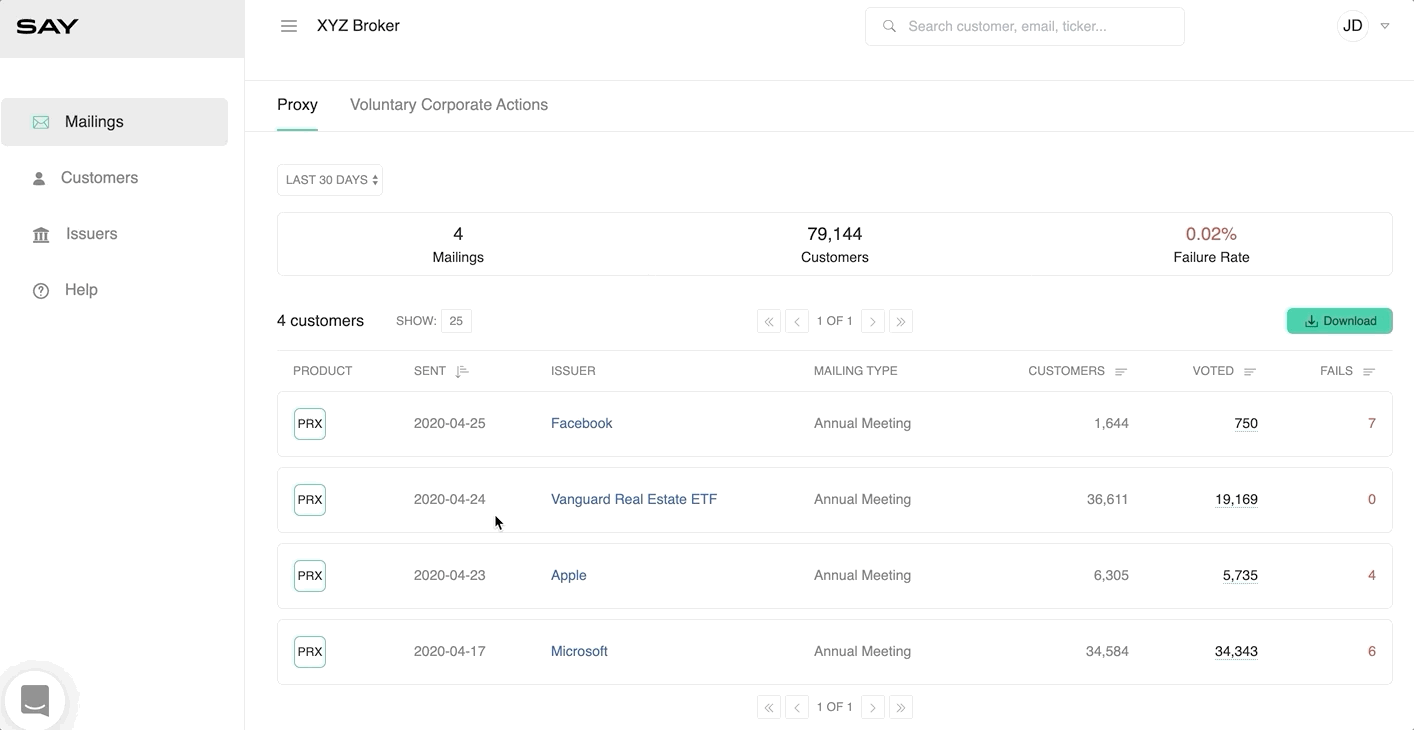This screenshot has width=1414, height=730.
Task: Click bottom previous-page pagination arrow
Action: click(797, 707)
